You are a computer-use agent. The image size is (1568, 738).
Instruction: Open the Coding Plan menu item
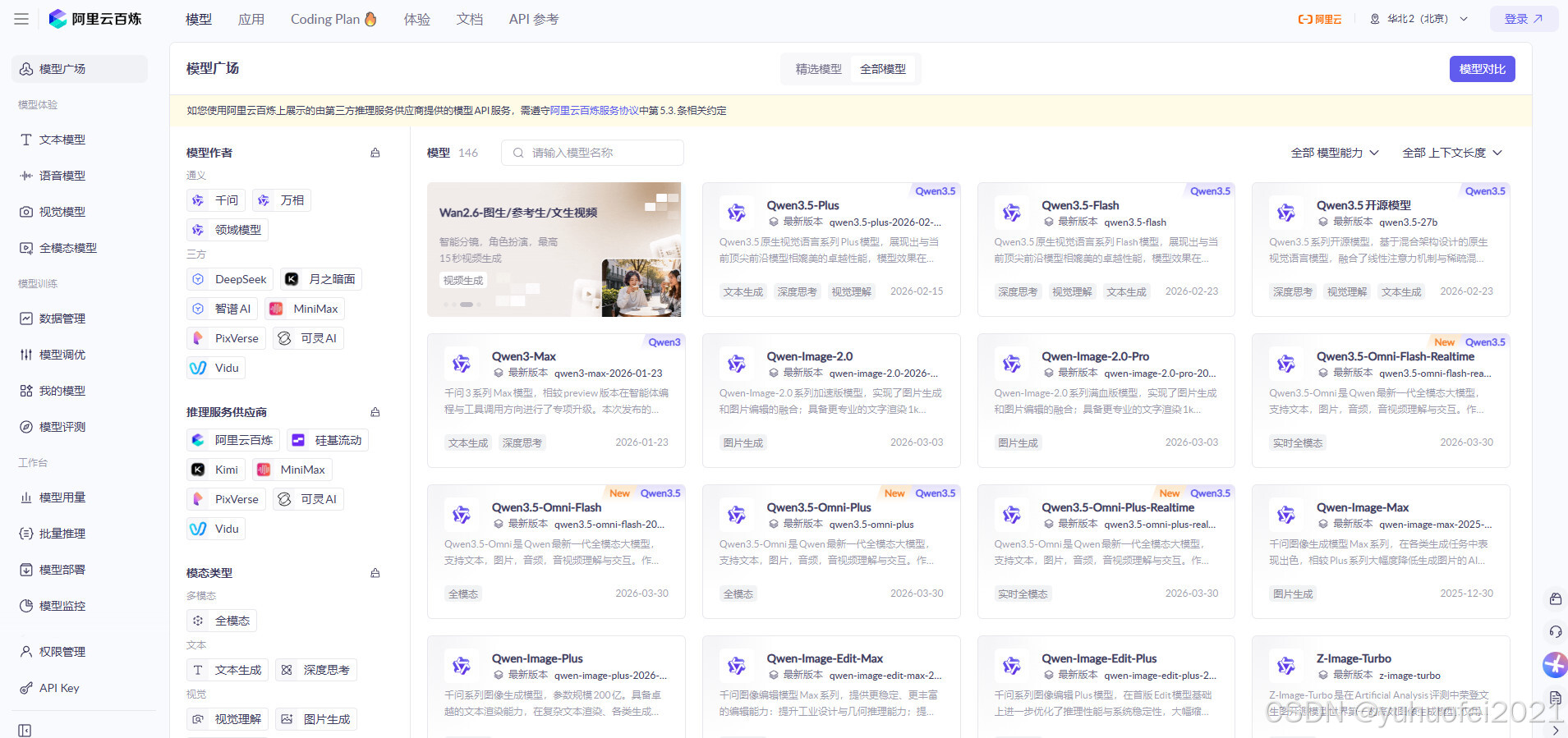[x=333, y=19]
